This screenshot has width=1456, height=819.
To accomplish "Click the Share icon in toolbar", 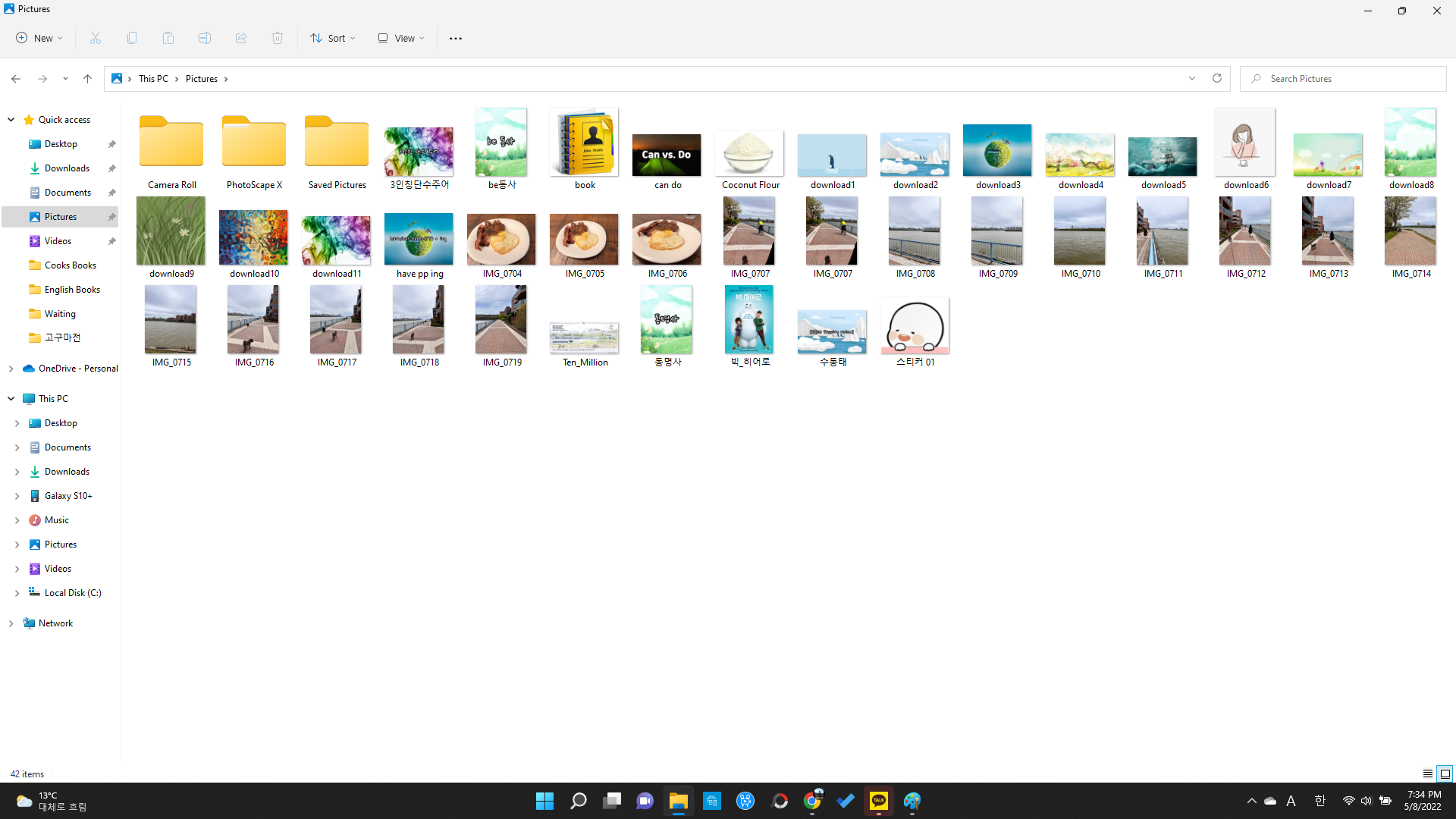I will point(241,38).
